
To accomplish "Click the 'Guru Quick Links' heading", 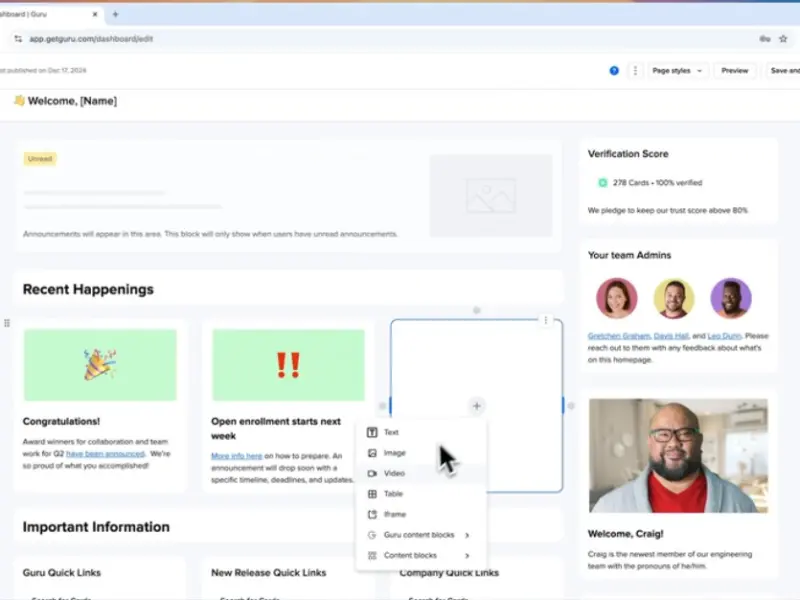I will (62, 572).
